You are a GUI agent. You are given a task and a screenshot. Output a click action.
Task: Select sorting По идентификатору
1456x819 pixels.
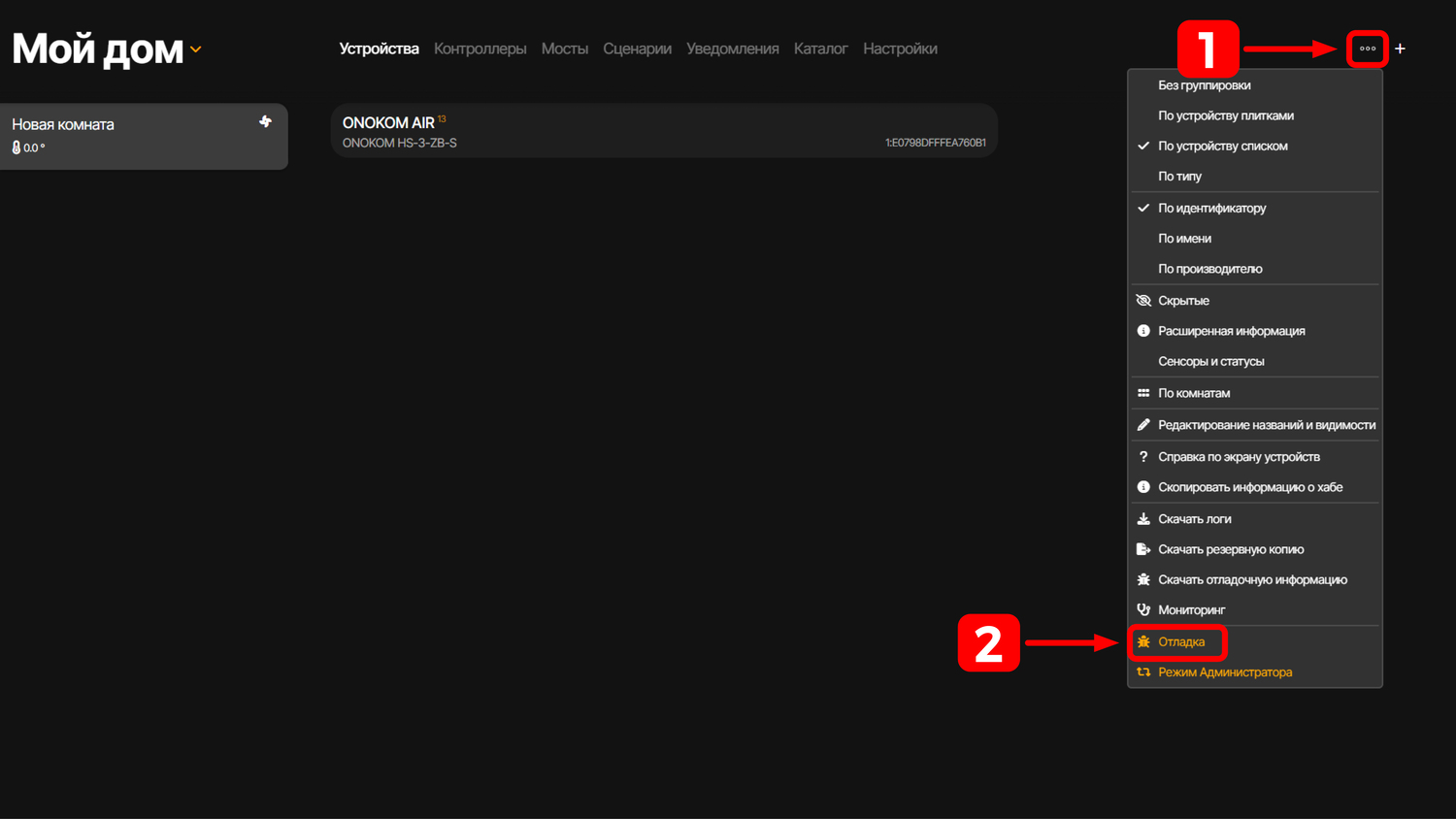(1211, 209)
